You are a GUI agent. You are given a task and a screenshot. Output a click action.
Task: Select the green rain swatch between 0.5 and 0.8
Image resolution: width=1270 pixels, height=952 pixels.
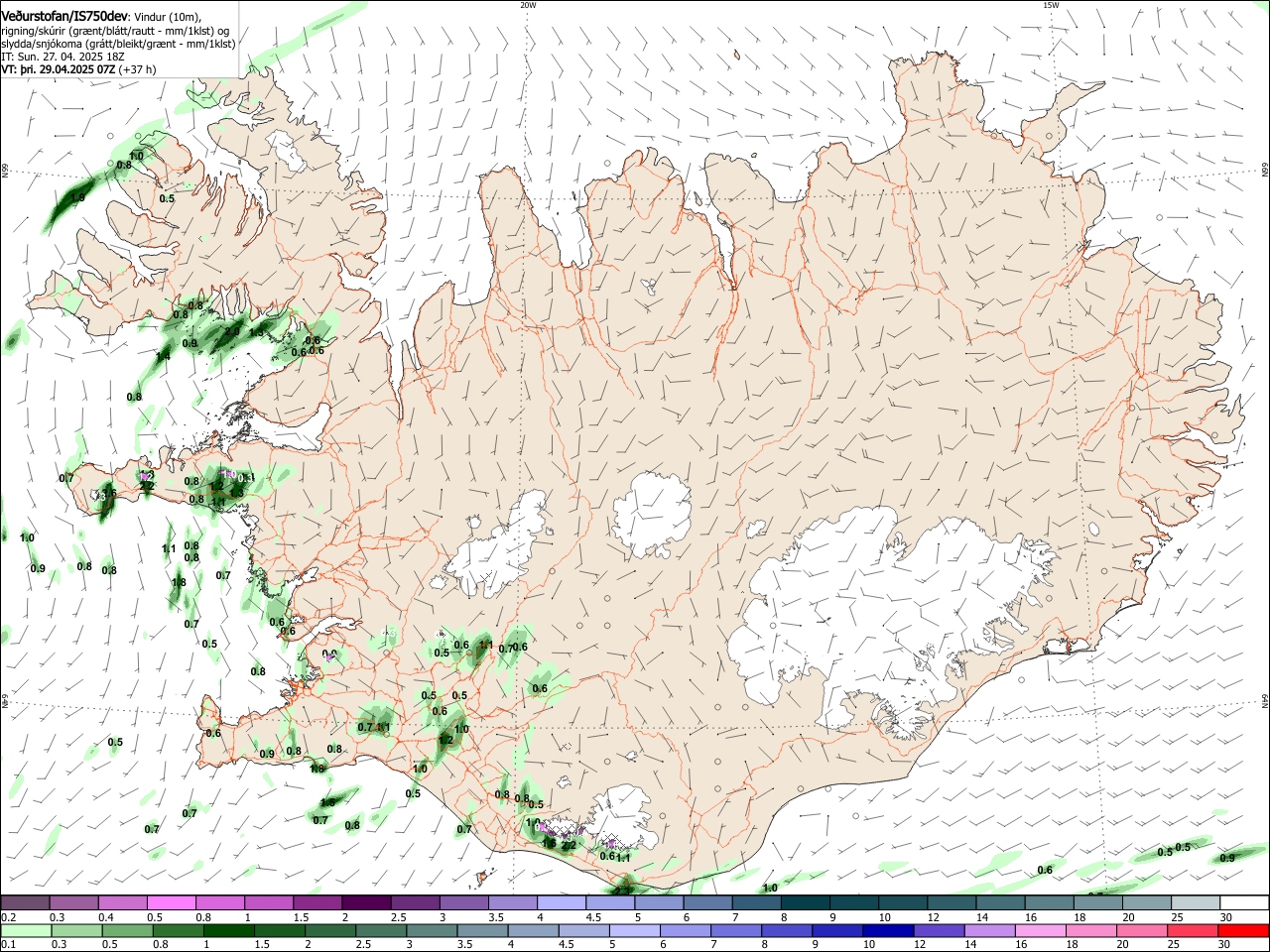tap(127, 931)
